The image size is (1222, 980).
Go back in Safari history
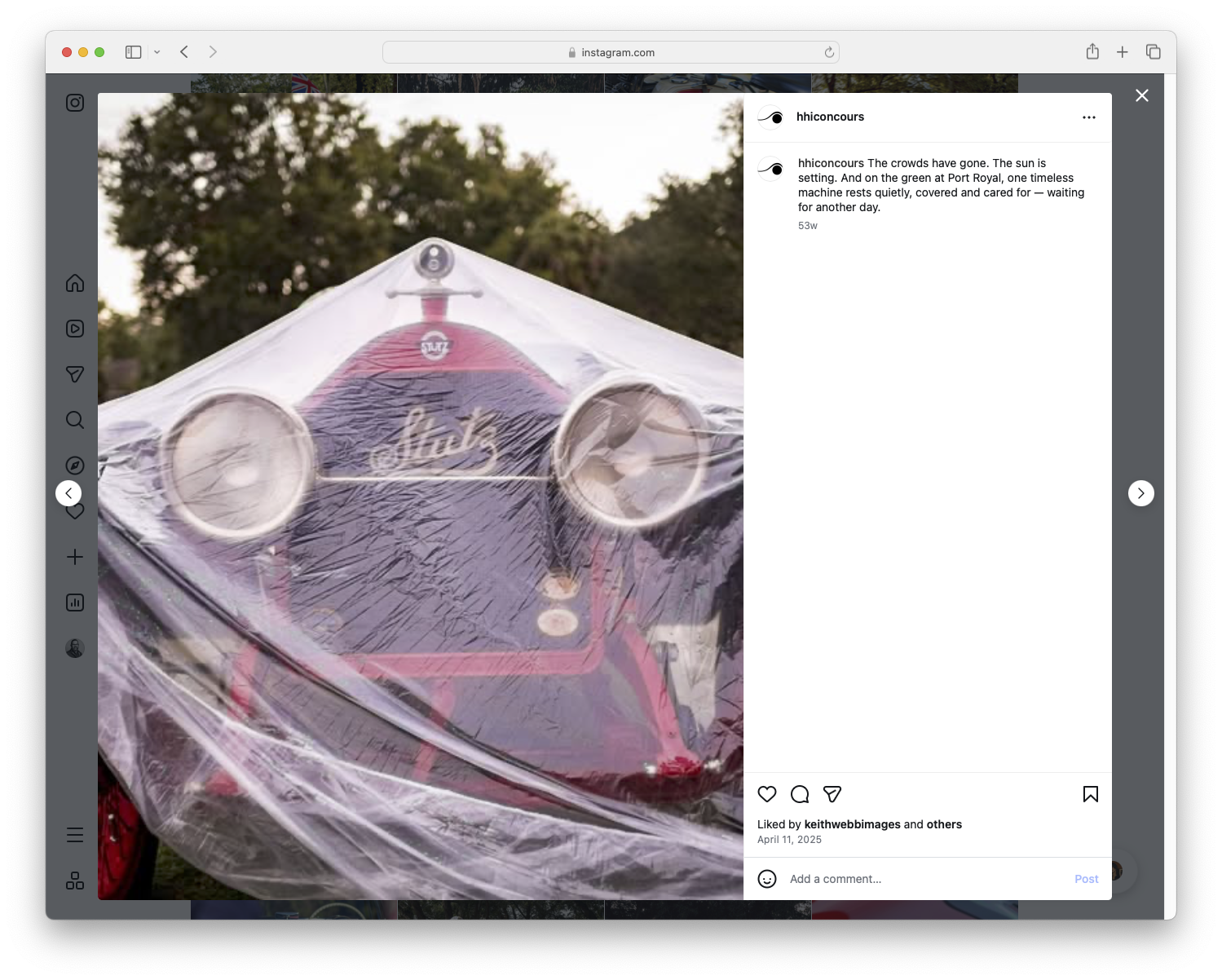(184, 52)
